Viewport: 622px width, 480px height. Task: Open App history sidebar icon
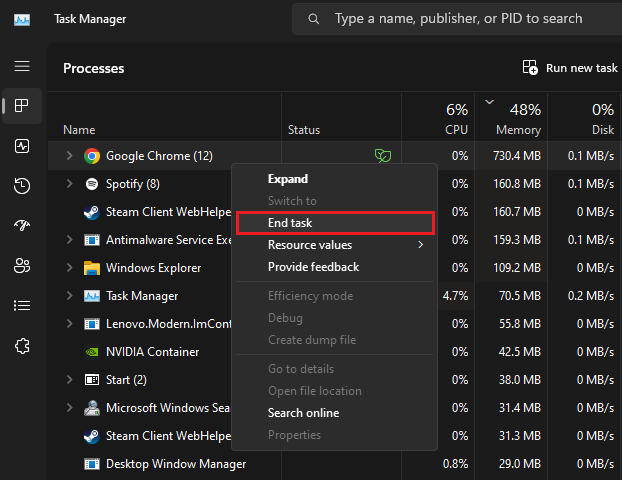click(22, 186)
